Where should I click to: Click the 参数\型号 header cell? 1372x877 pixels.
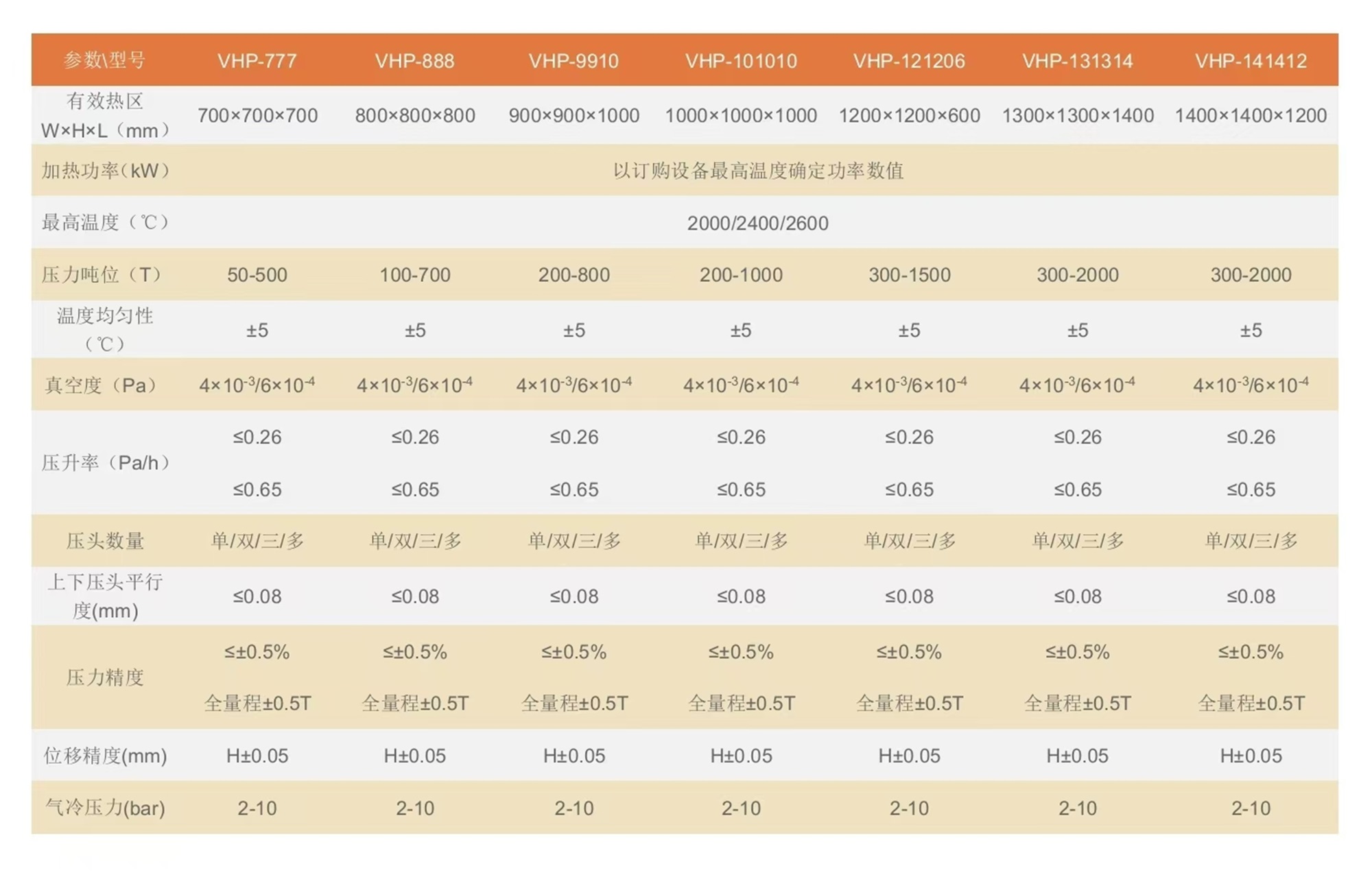pyautogui.click(x=104, y=60)
